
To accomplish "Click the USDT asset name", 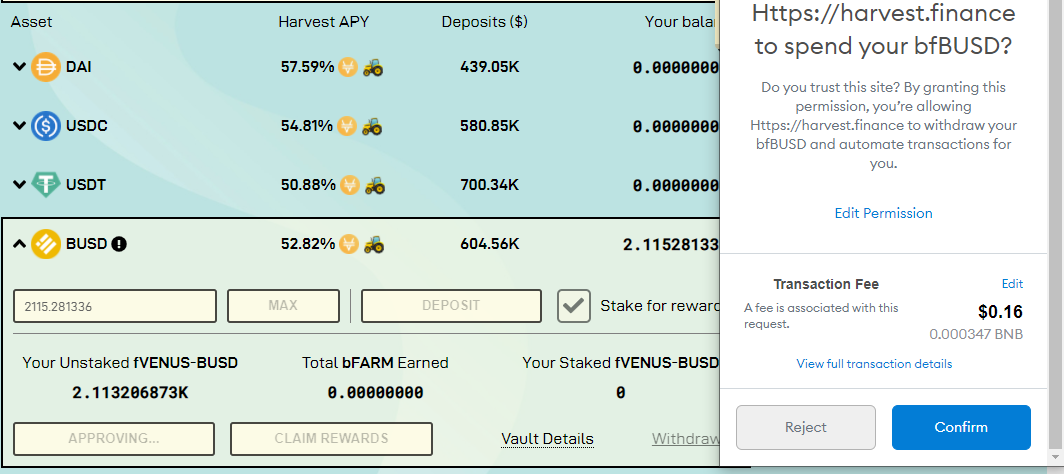I will [x=86, y=184].
